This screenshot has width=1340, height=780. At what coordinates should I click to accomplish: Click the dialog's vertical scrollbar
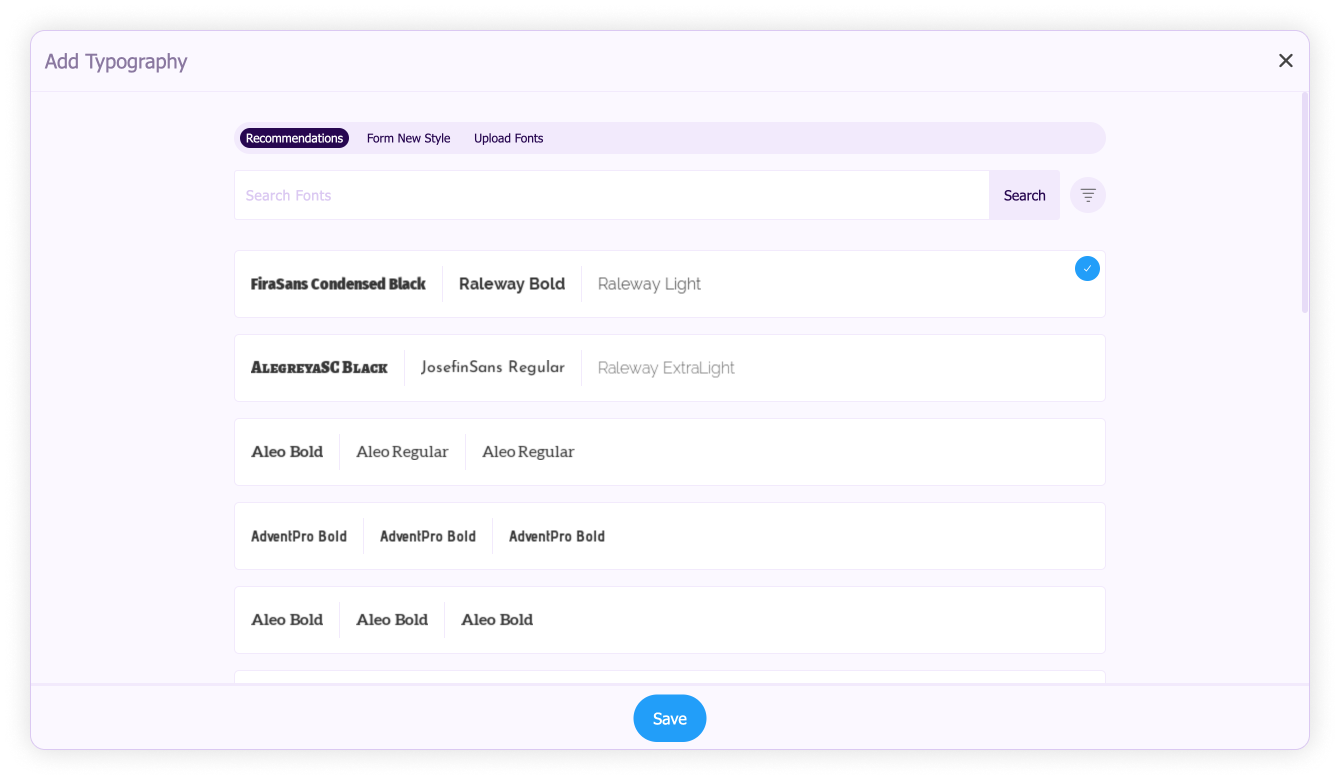click(x=1304, y=203)
